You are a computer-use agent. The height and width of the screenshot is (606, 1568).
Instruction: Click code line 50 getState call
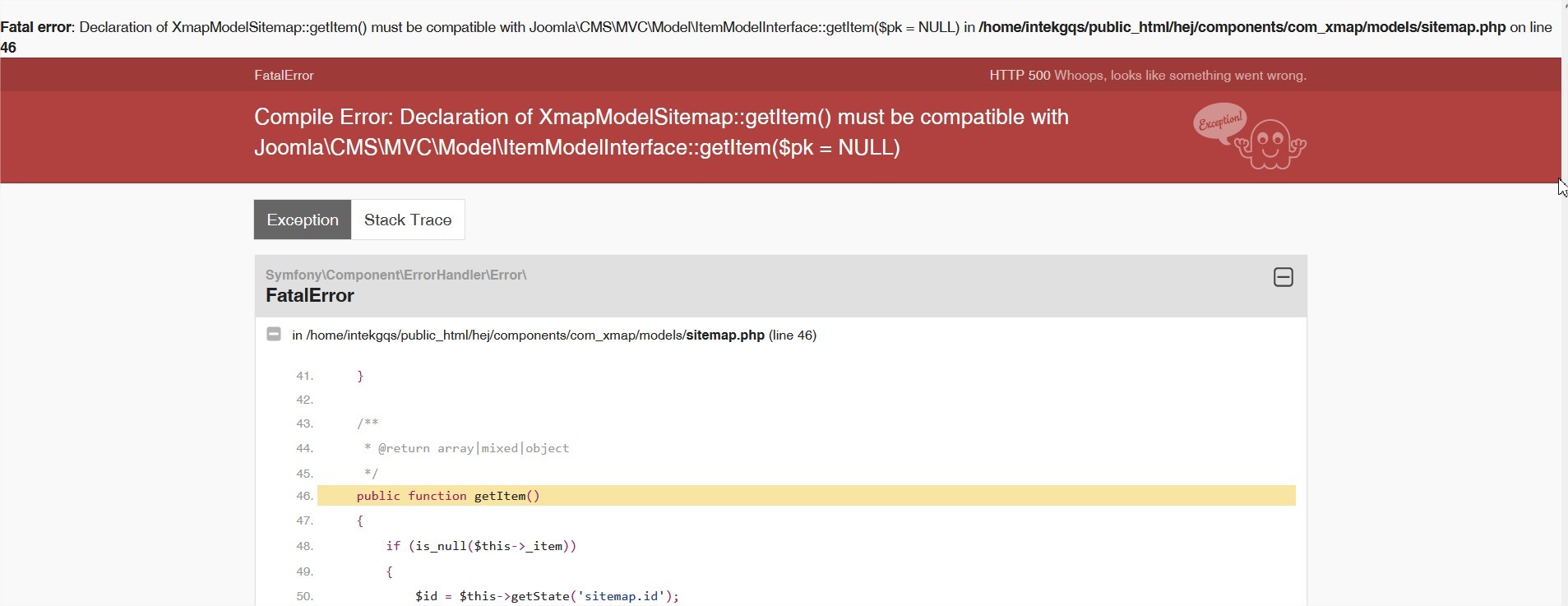coord(547,596)
